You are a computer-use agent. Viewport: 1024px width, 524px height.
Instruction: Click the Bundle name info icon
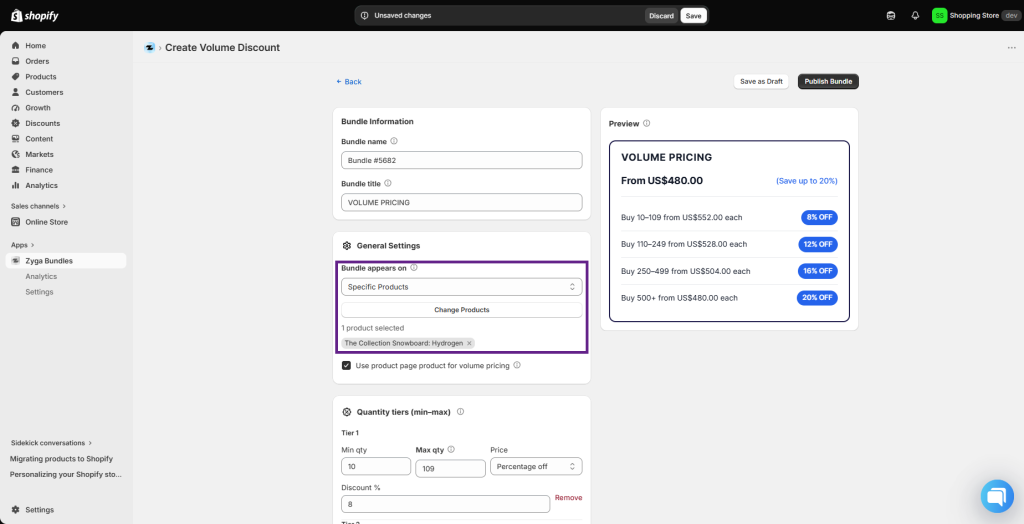394,141
